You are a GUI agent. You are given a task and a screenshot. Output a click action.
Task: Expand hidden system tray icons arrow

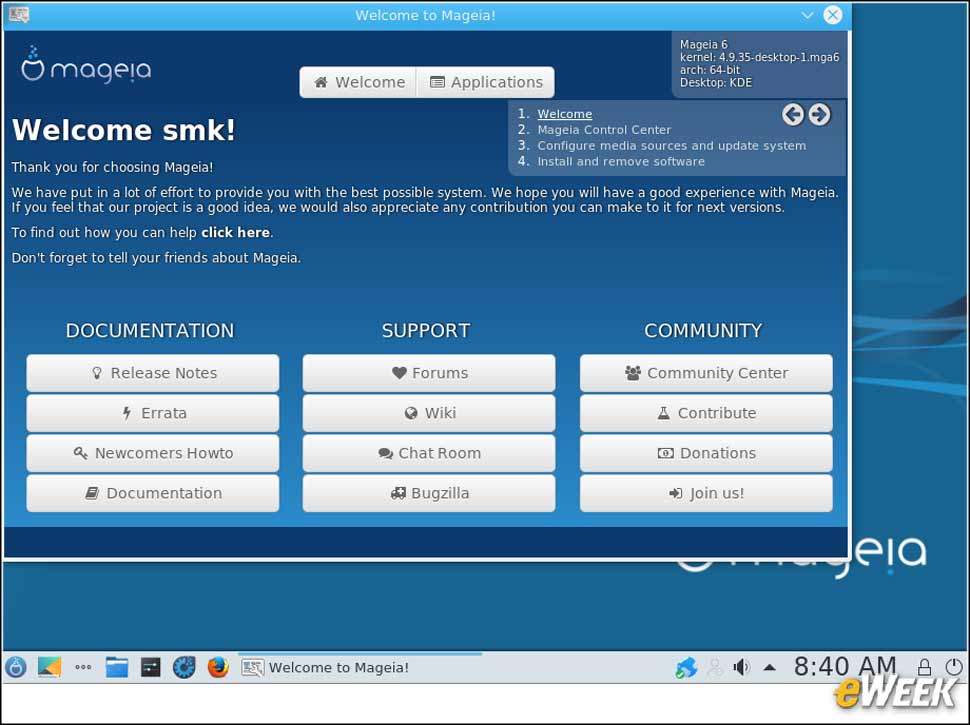(770, 667)
